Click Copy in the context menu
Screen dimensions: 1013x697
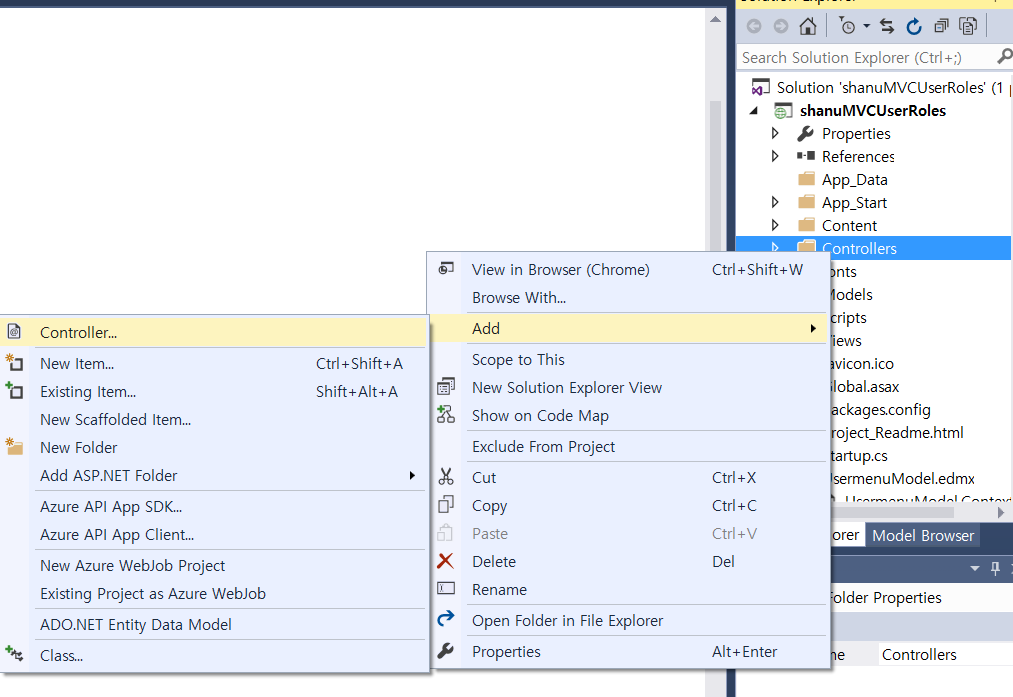(x=629, y=505)
